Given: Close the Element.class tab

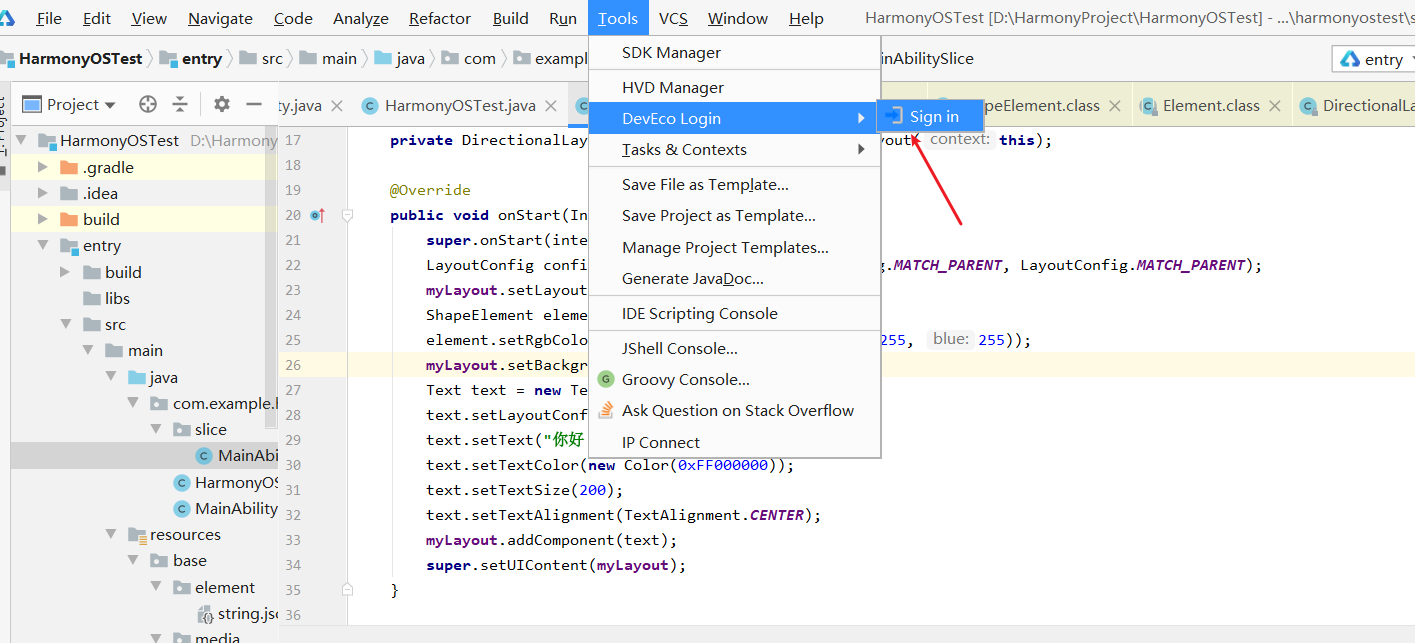Looking at the screenshot, I should pos(1274,106).
